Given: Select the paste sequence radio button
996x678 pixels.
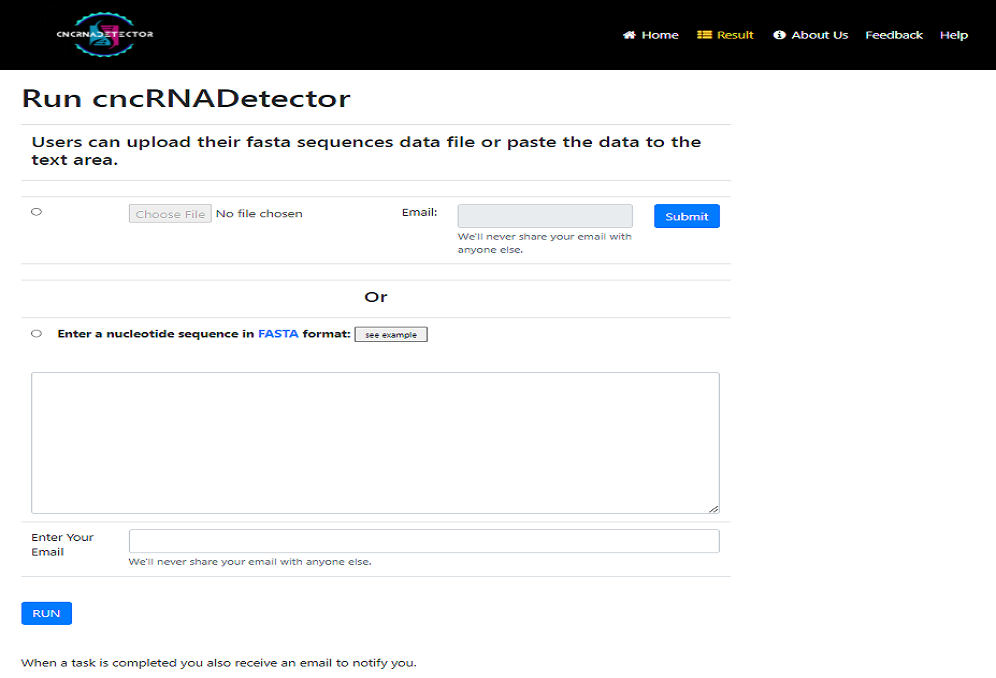Looking at the screenshot, I should [36, 334].
